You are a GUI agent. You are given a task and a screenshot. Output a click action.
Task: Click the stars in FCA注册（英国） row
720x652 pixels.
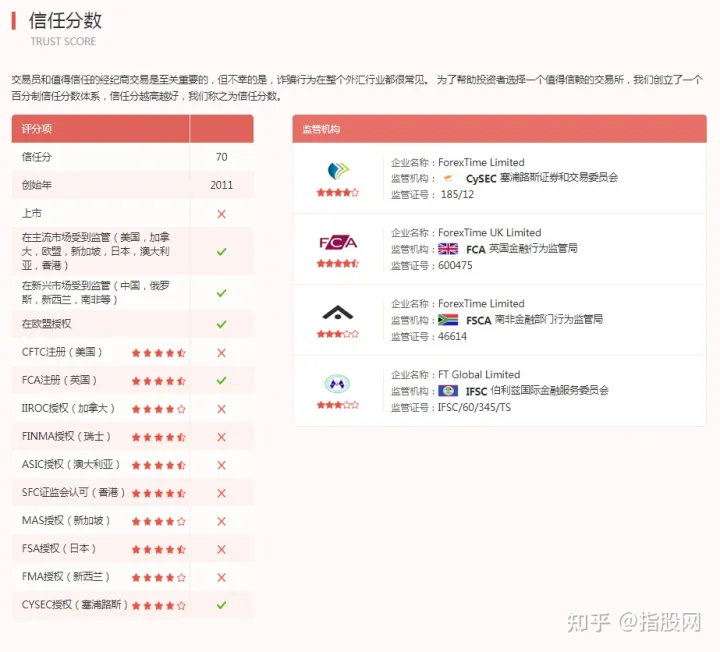[158, 381]
